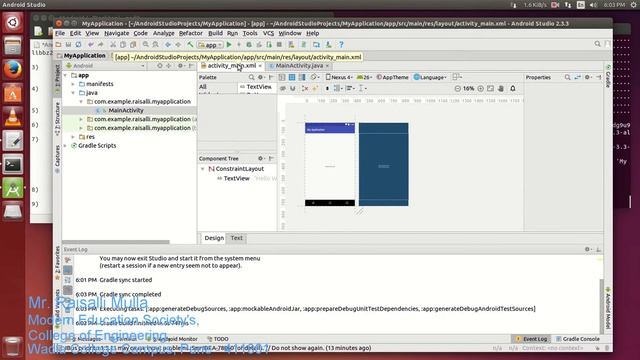The width and height of the screenshot is (640, 360).
Task: Click the pan screen hand icon
Action: tap(501, 89)
